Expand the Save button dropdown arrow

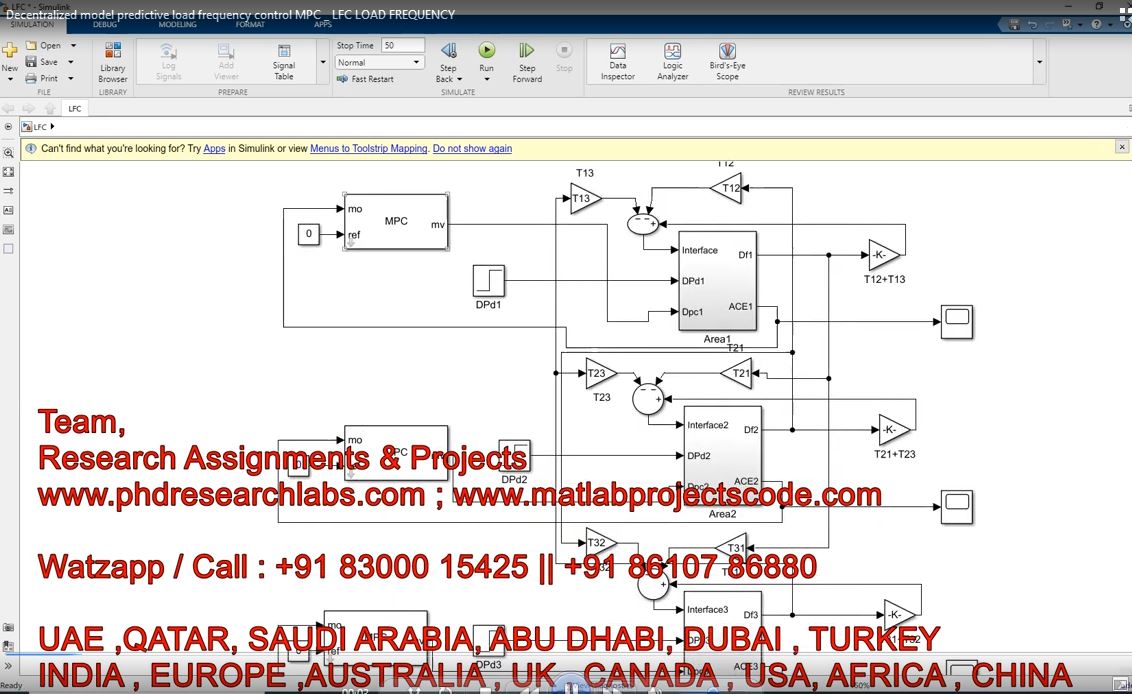[71, 62]
